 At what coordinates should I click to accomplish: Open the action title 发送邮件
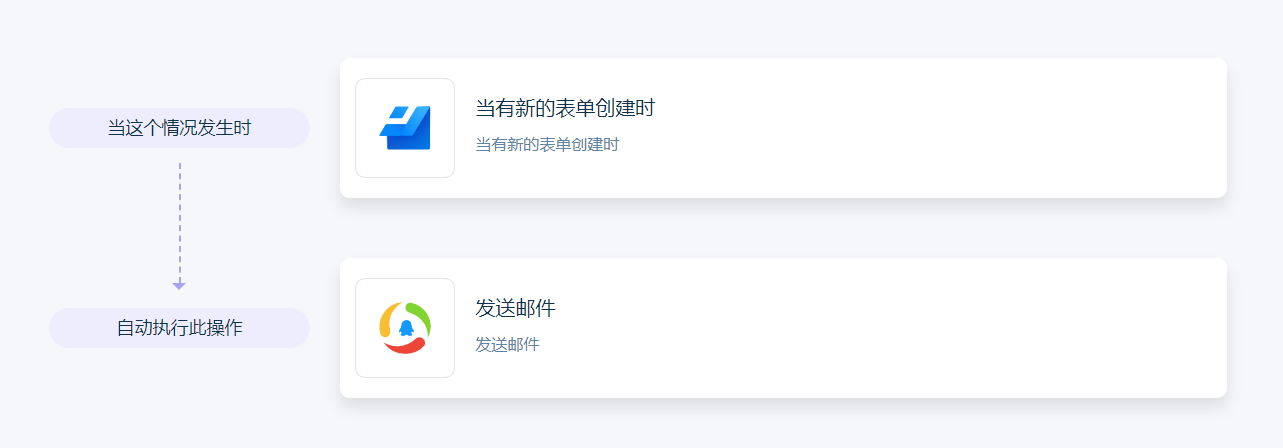(x=515, y=308)
